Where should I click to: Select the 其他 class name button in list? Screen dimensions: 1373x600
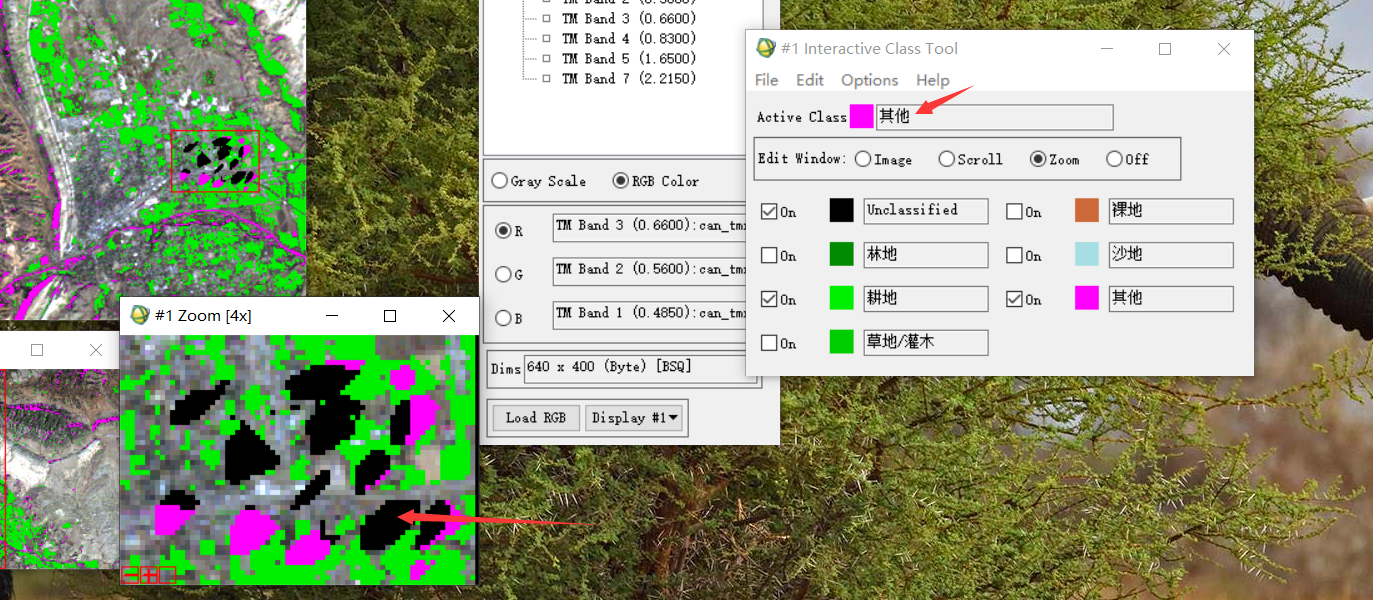click(1171, 298)
